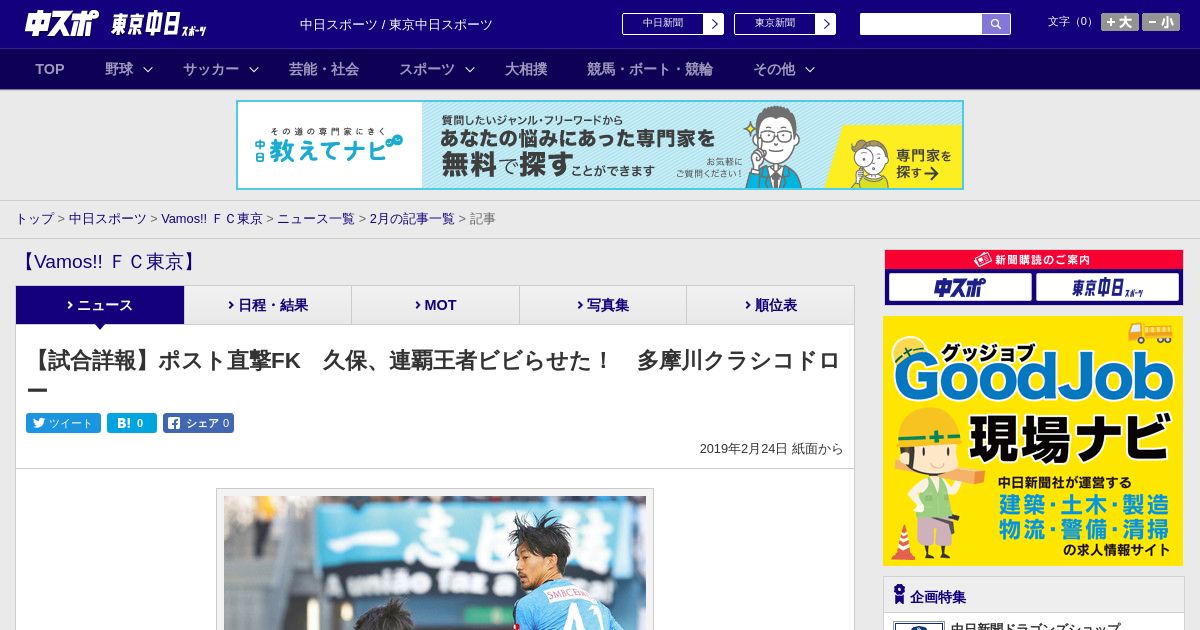
Task: Open the その他 navigation menu
Action: [x=774, y=69]
